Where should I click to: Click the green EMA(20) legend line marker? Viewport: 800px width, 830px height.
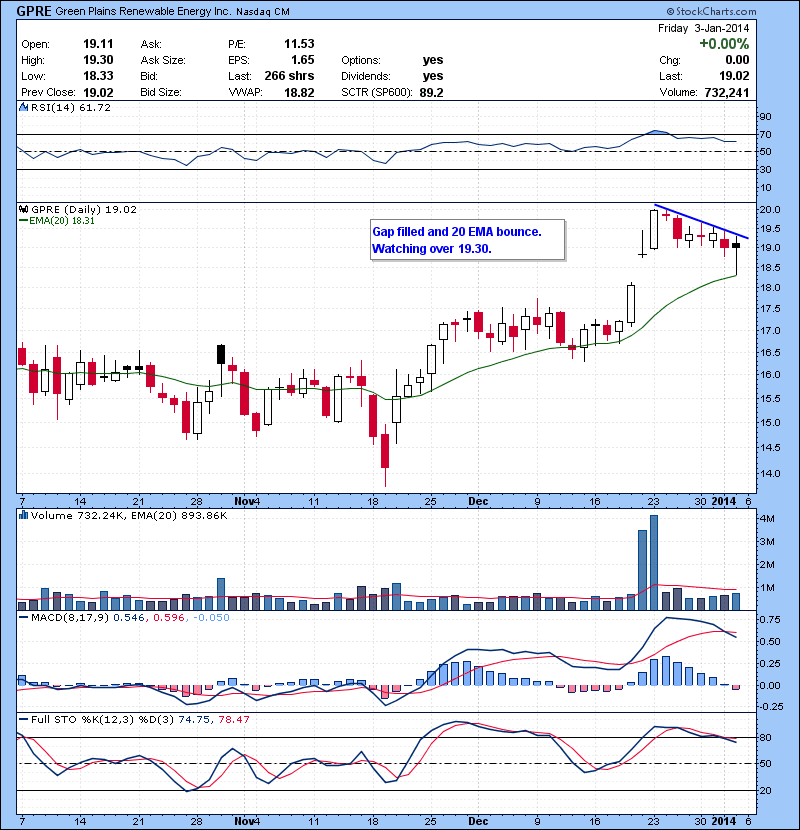[23, 221]
